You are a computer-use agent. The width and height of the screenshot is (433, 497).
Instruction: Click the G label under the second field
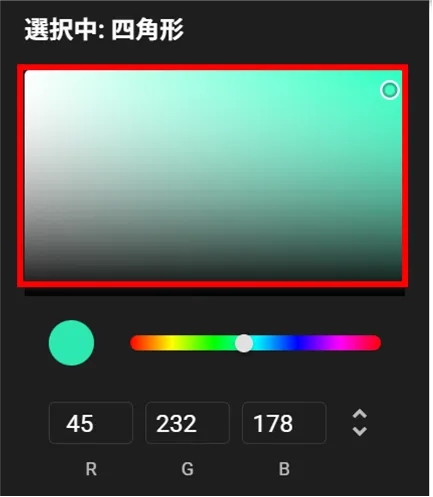point(187,469)
